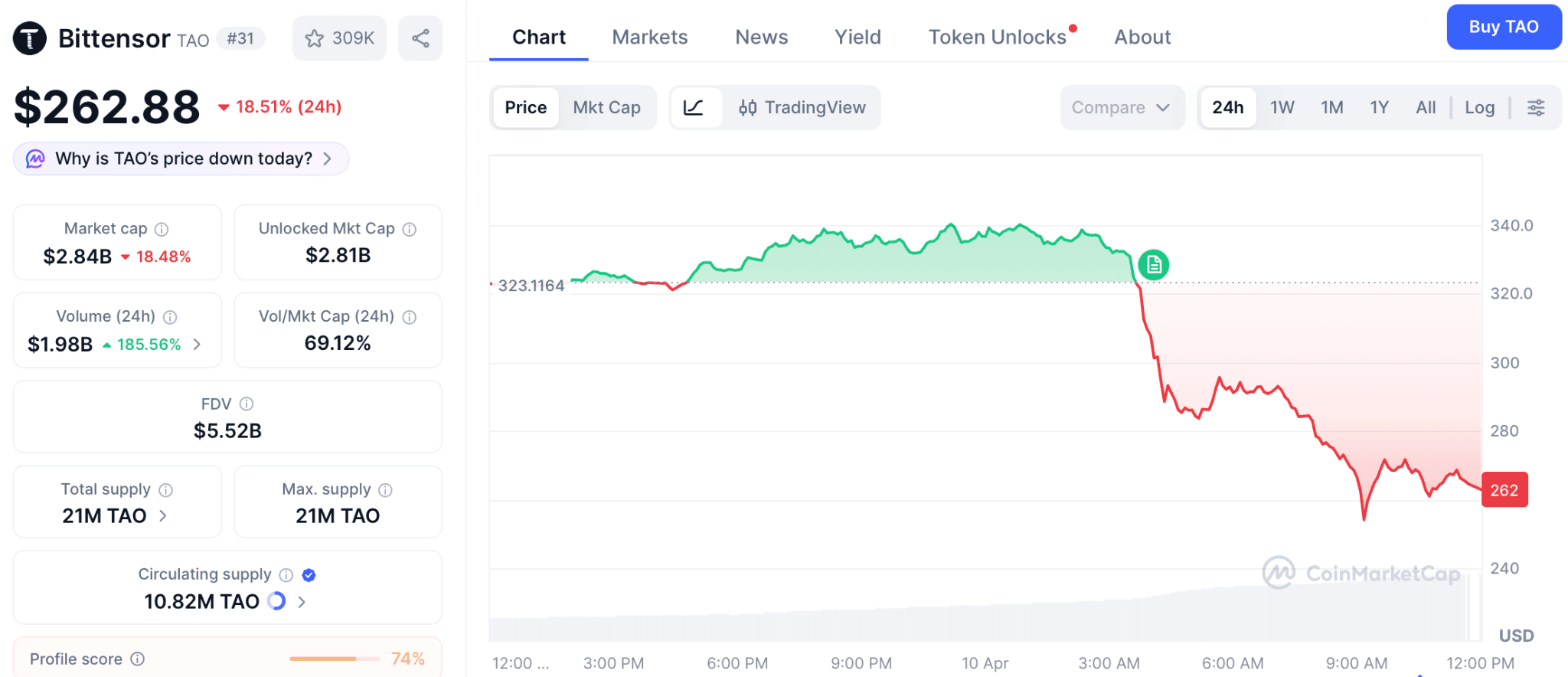This screenshot has width=1568, height=677.
Task: Click the share icon next to watchlist
Action: [420, 38]
